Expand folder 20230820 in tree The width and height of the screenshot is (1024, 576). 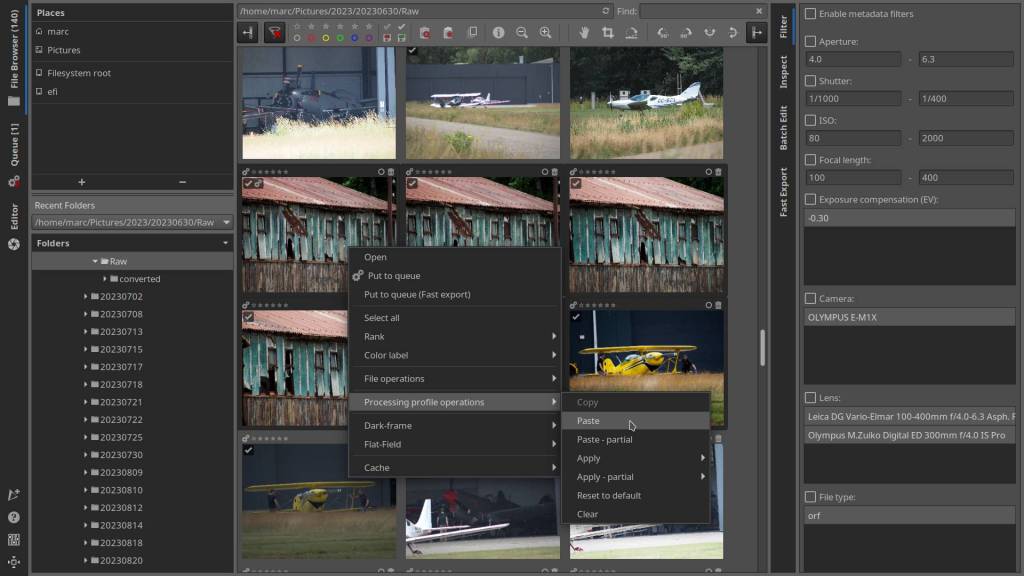[x=86, y=560]
